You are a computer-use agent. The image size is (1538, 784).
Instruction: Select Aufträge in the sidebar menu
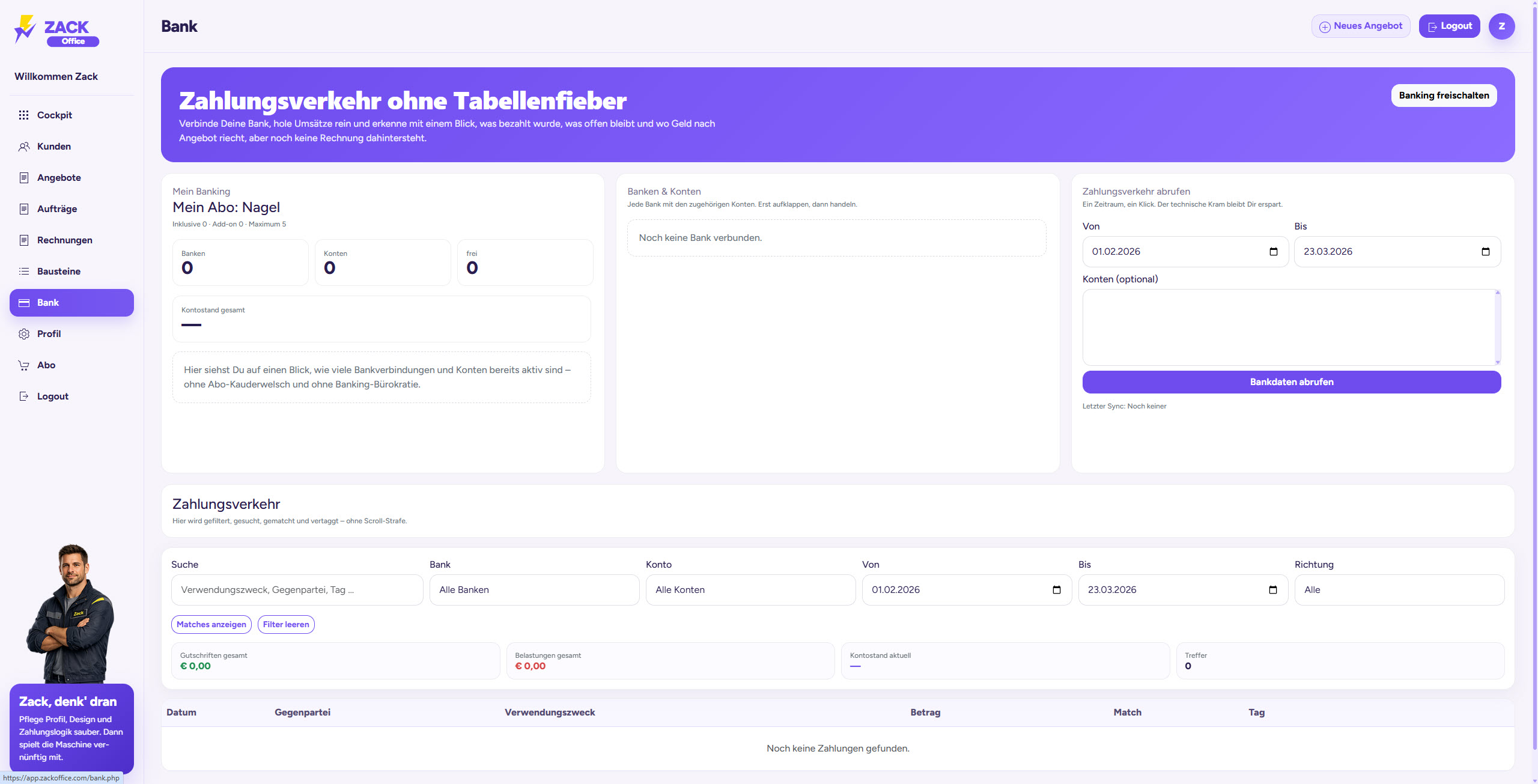point(57,209)
